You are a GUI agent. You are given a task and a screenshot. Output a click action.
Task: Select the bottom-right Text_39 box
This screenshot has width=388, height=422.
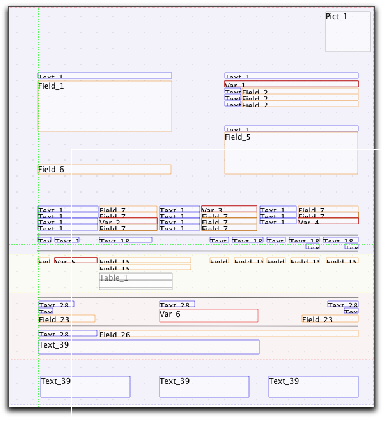coord(313,387)
